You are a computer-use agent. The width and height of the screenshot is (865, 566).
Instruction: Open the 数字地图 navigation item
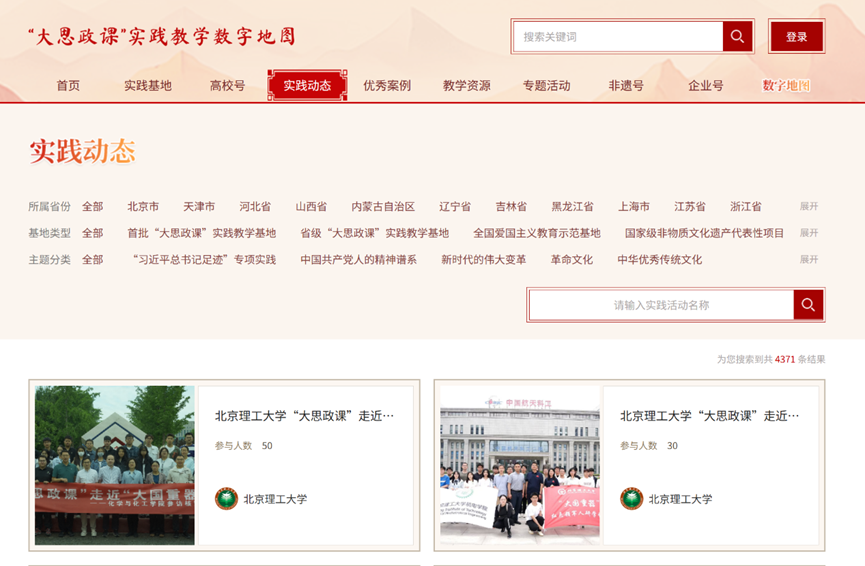pos(786,86)
